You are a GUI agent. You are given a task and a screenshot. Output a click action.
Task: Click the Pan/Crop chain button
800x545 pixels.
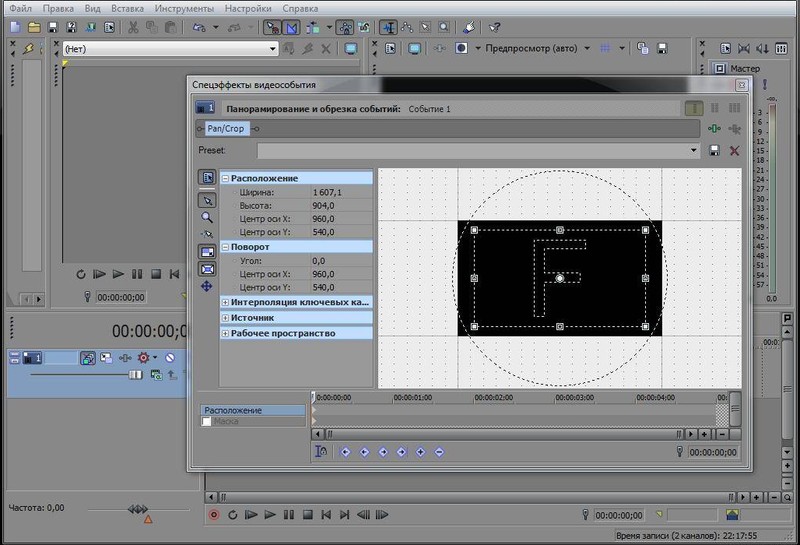click(226, 129)
